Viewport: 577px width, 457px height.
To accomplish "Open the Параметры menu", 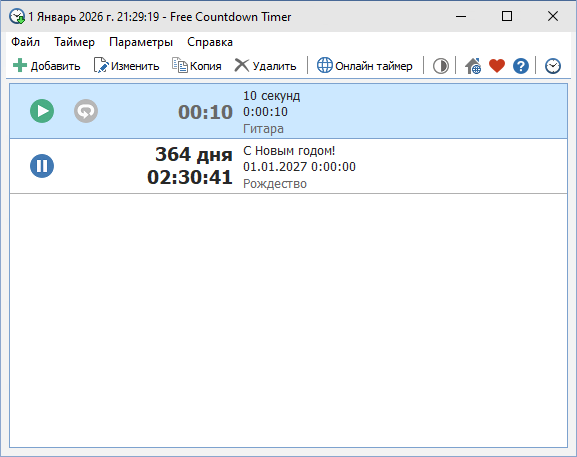I will point(141,42).
